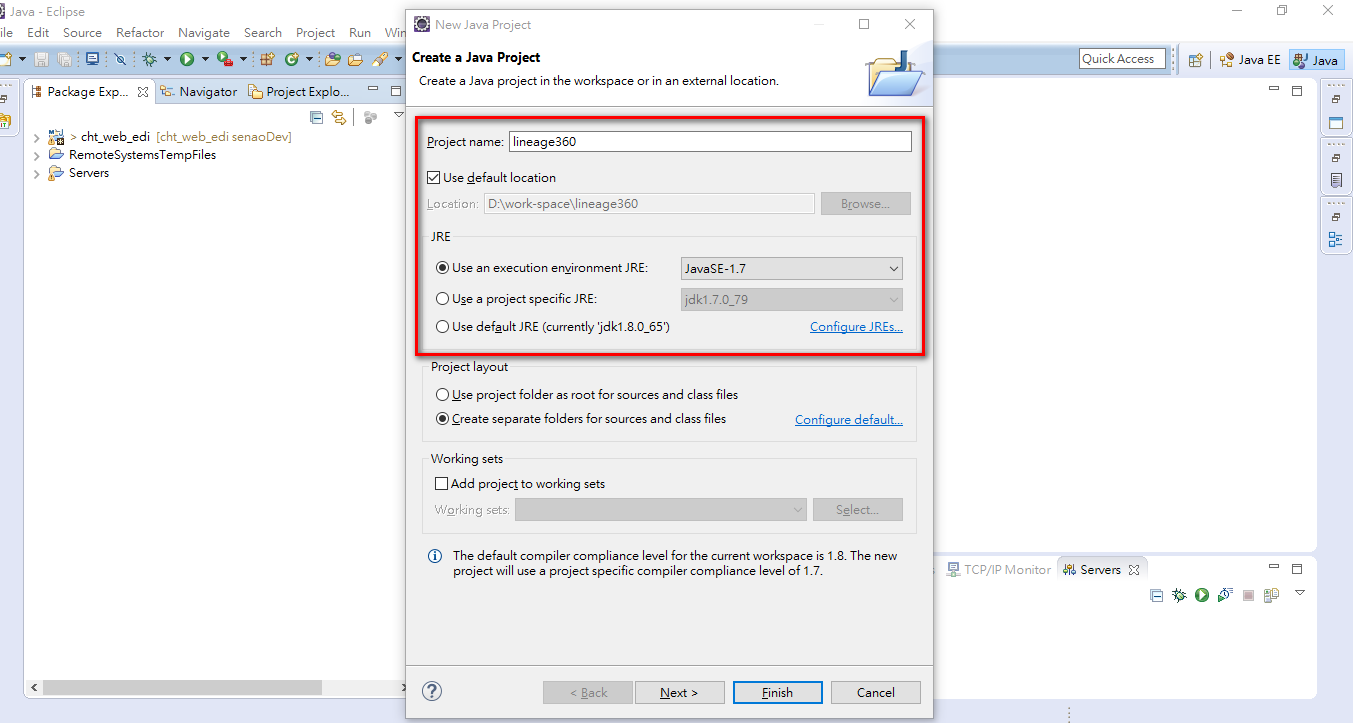Start server in debug mode icon

(x=1179, y=595)
